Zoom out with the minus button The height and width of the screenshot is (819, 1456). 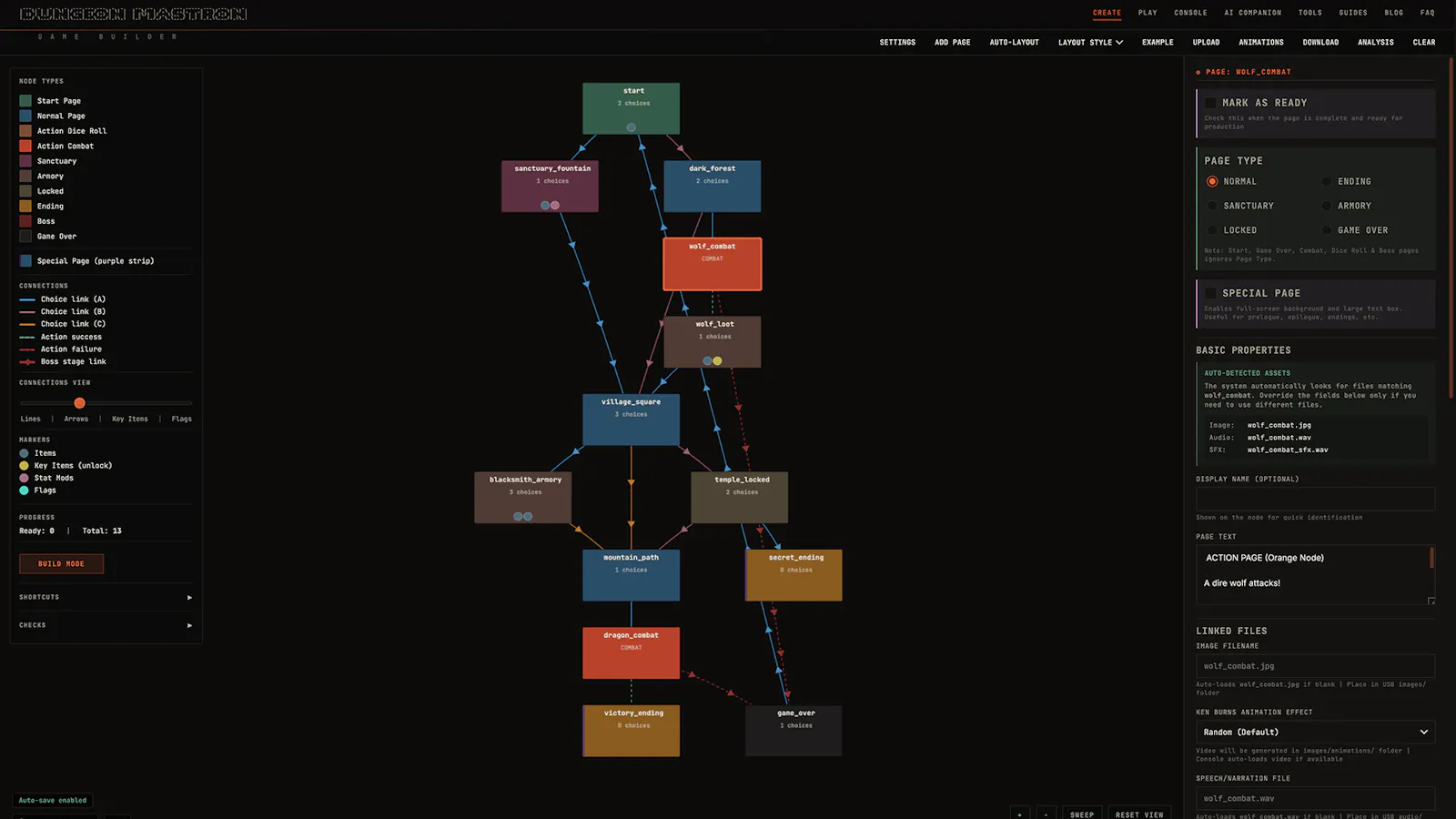1046,814
